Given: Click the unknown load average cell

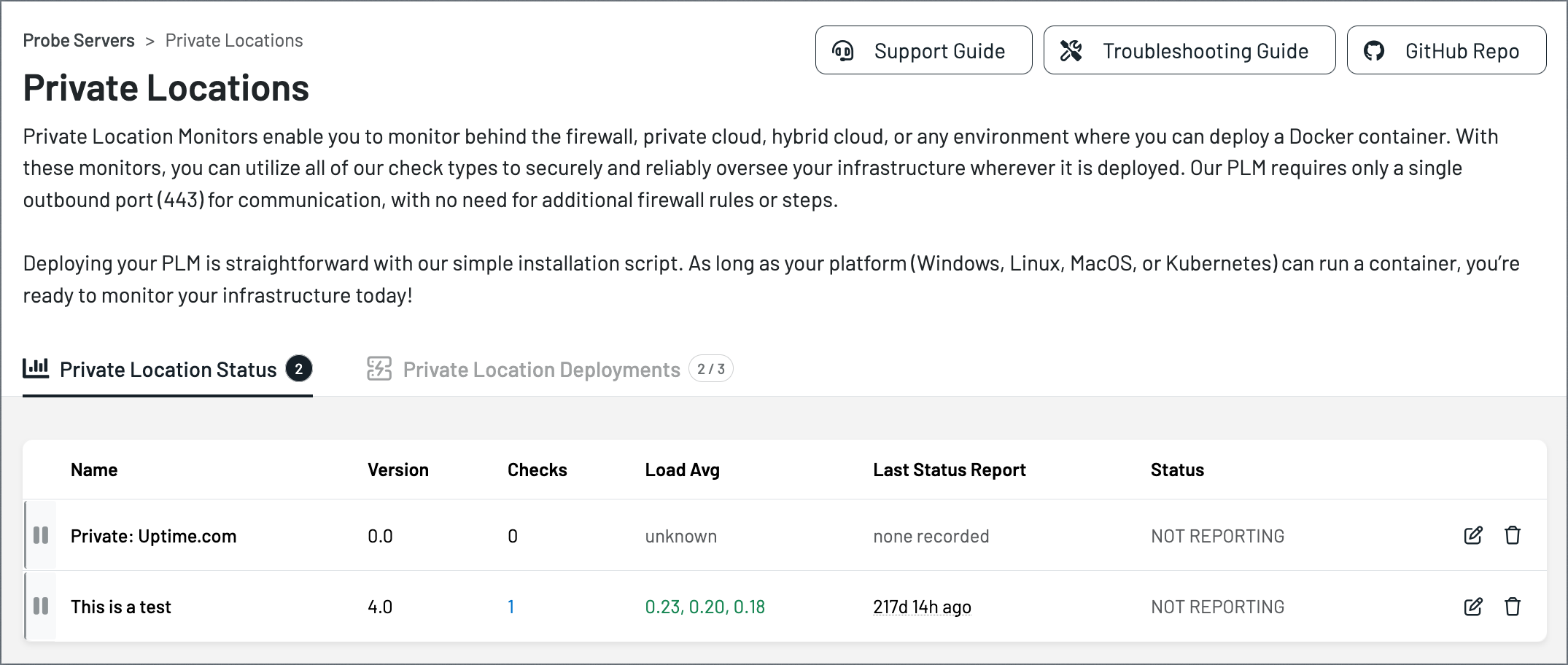Looking at the screenshot, I should (681, 537).
